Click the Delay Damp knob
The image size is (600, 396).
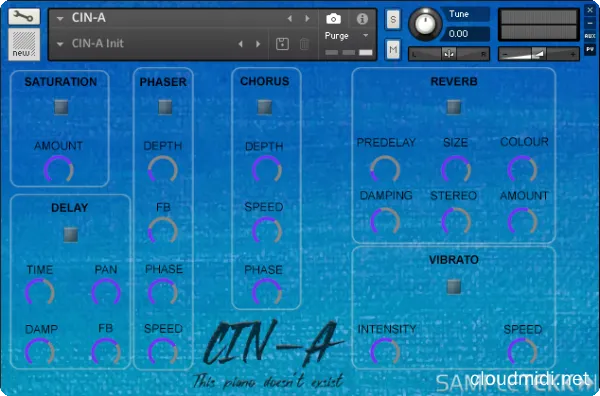(40, 352)
